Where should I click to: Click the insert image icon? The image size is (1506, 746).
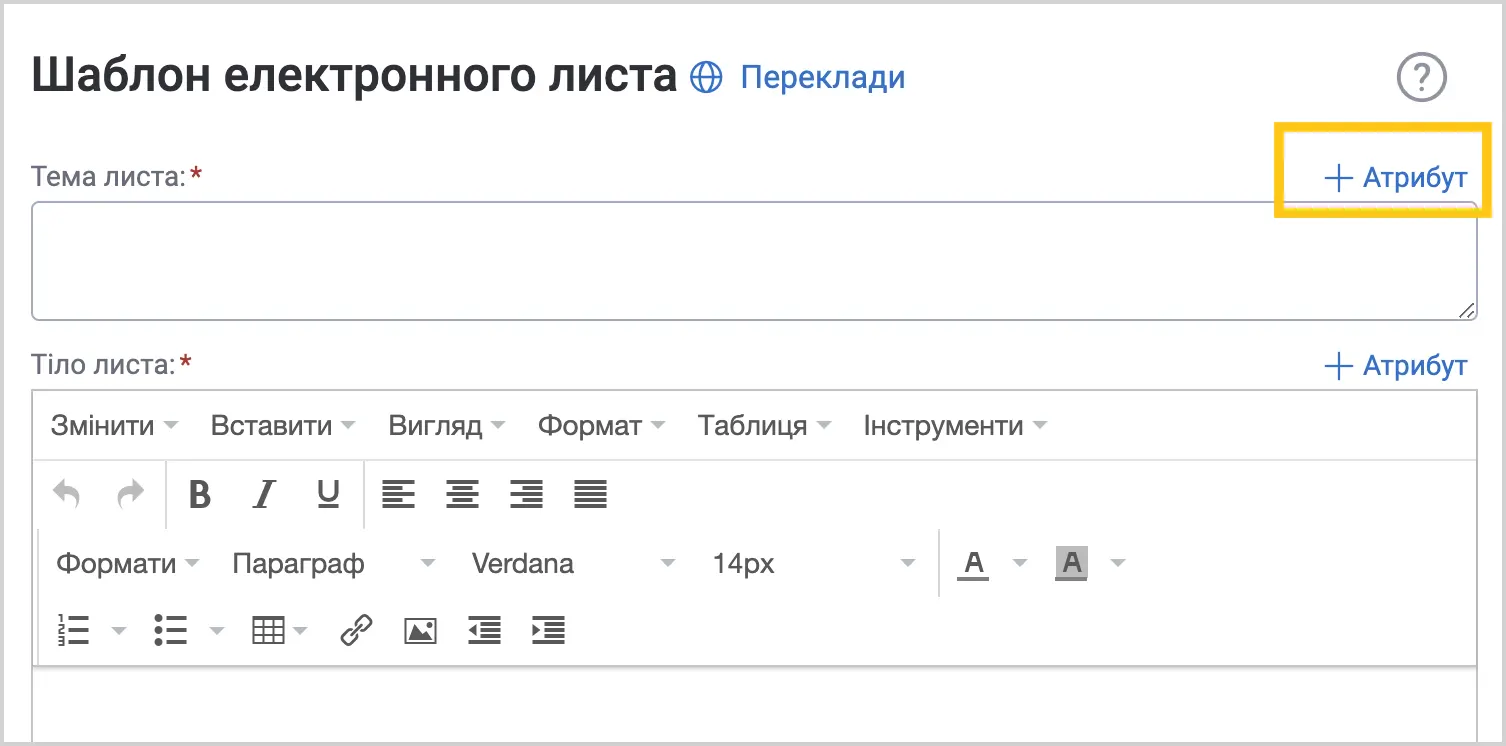(420, 630)
